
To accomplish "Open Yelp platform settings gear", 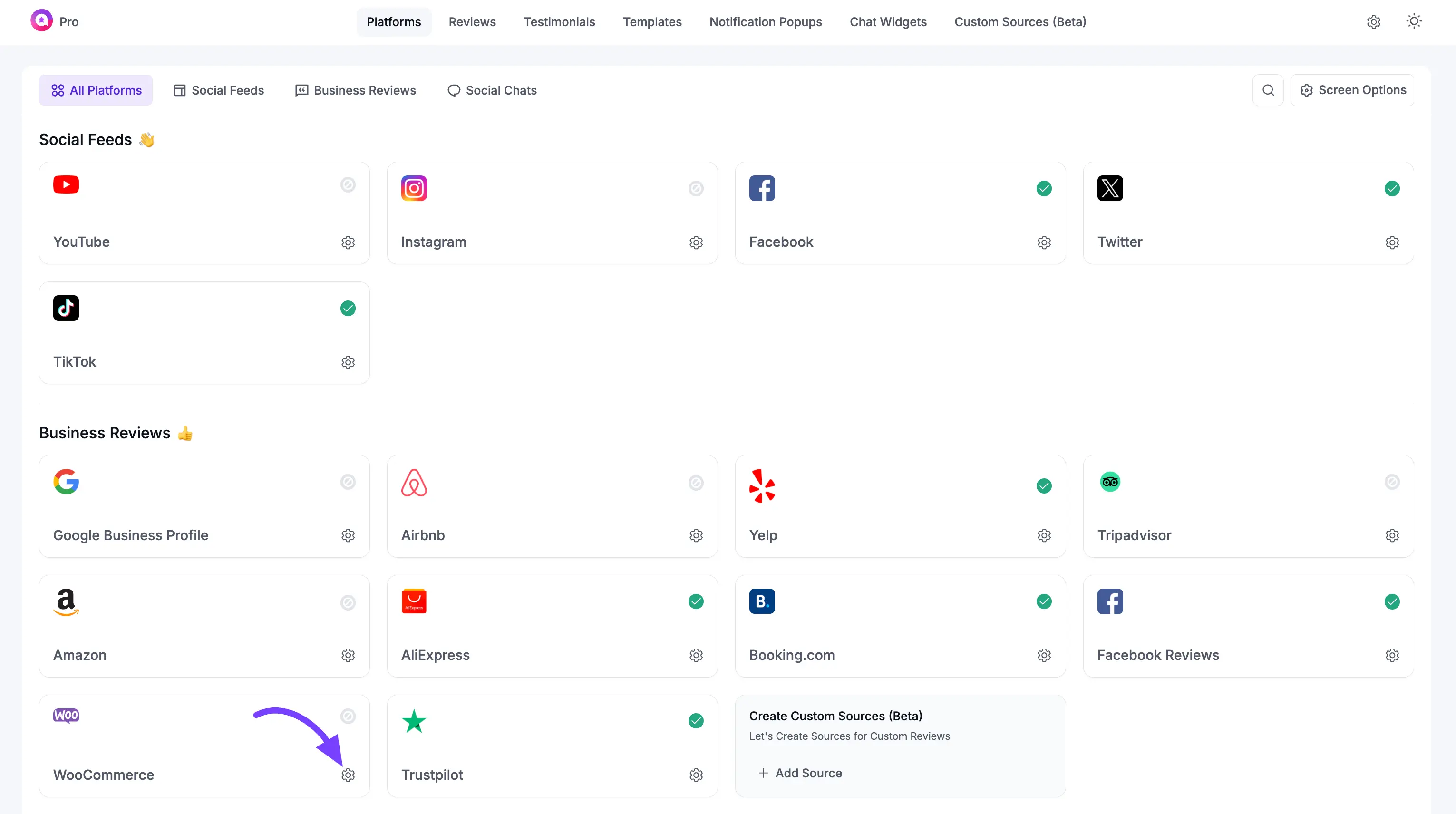I will (1044, 535).
